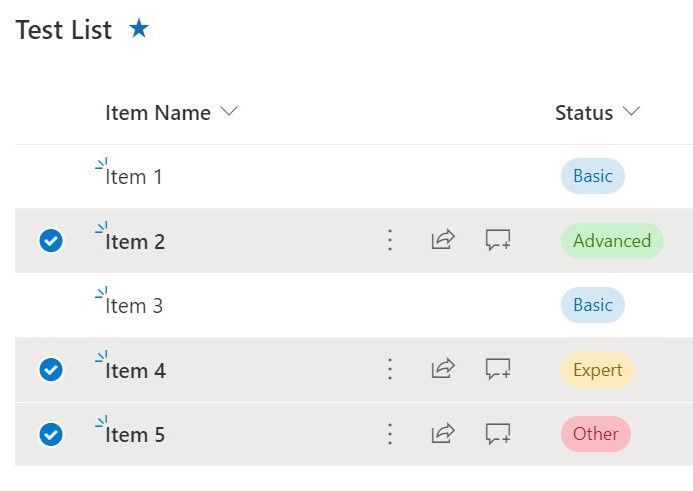Open the Item 3 link
The height and width of the screenshot is (491, 693).
[x=134, y=306]
